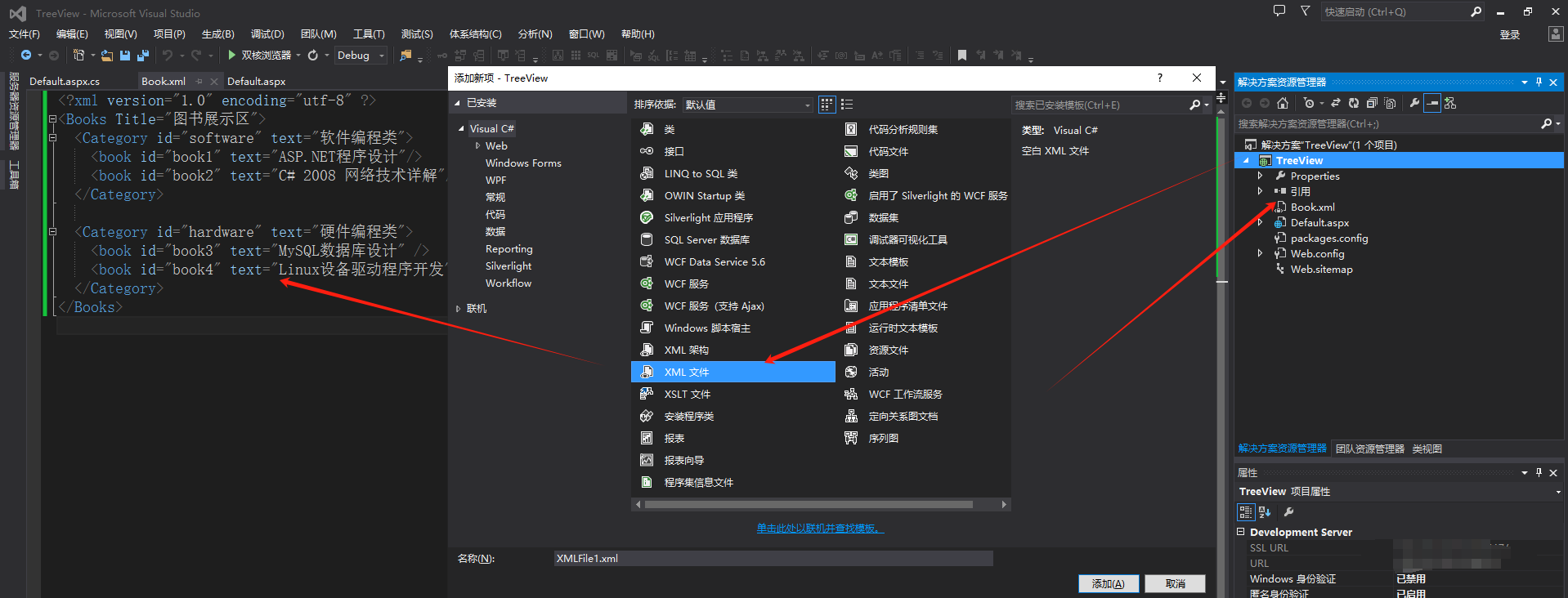Open the 文件(F) menu

coord(25,33)
